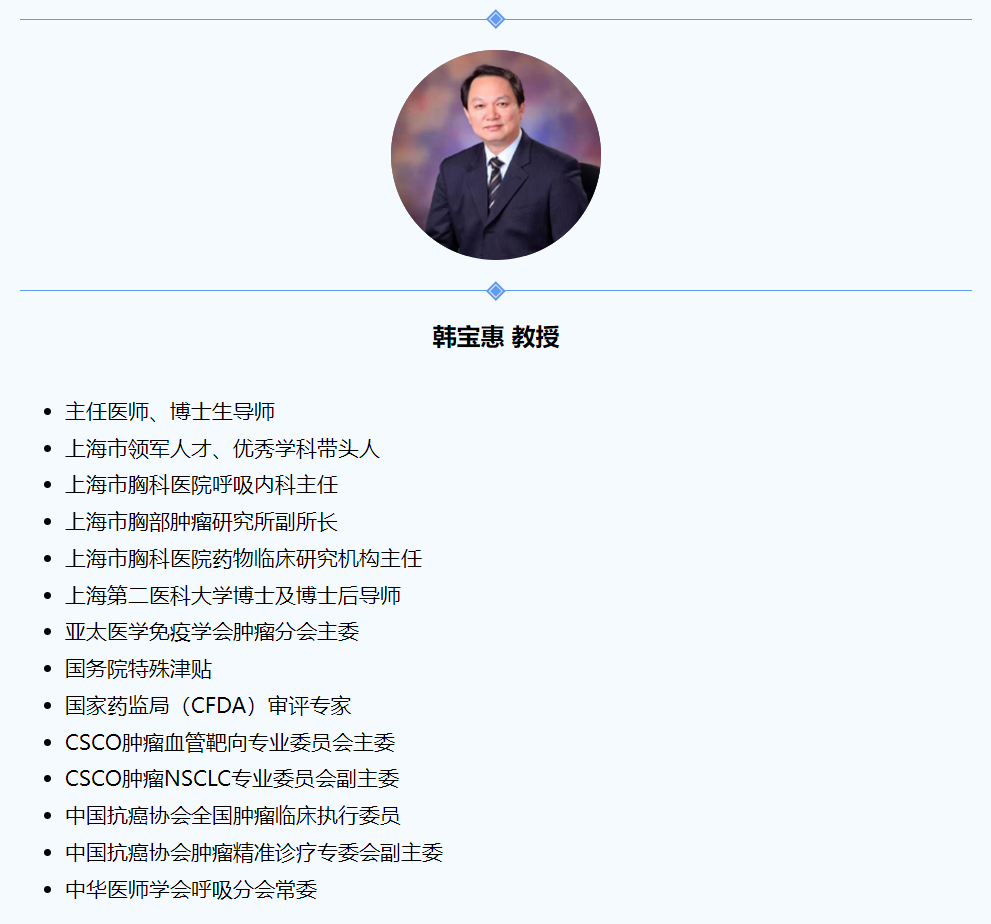Click the circular portrait photo
This screenshot has height=924, width=991.
(x=495, y=155)
